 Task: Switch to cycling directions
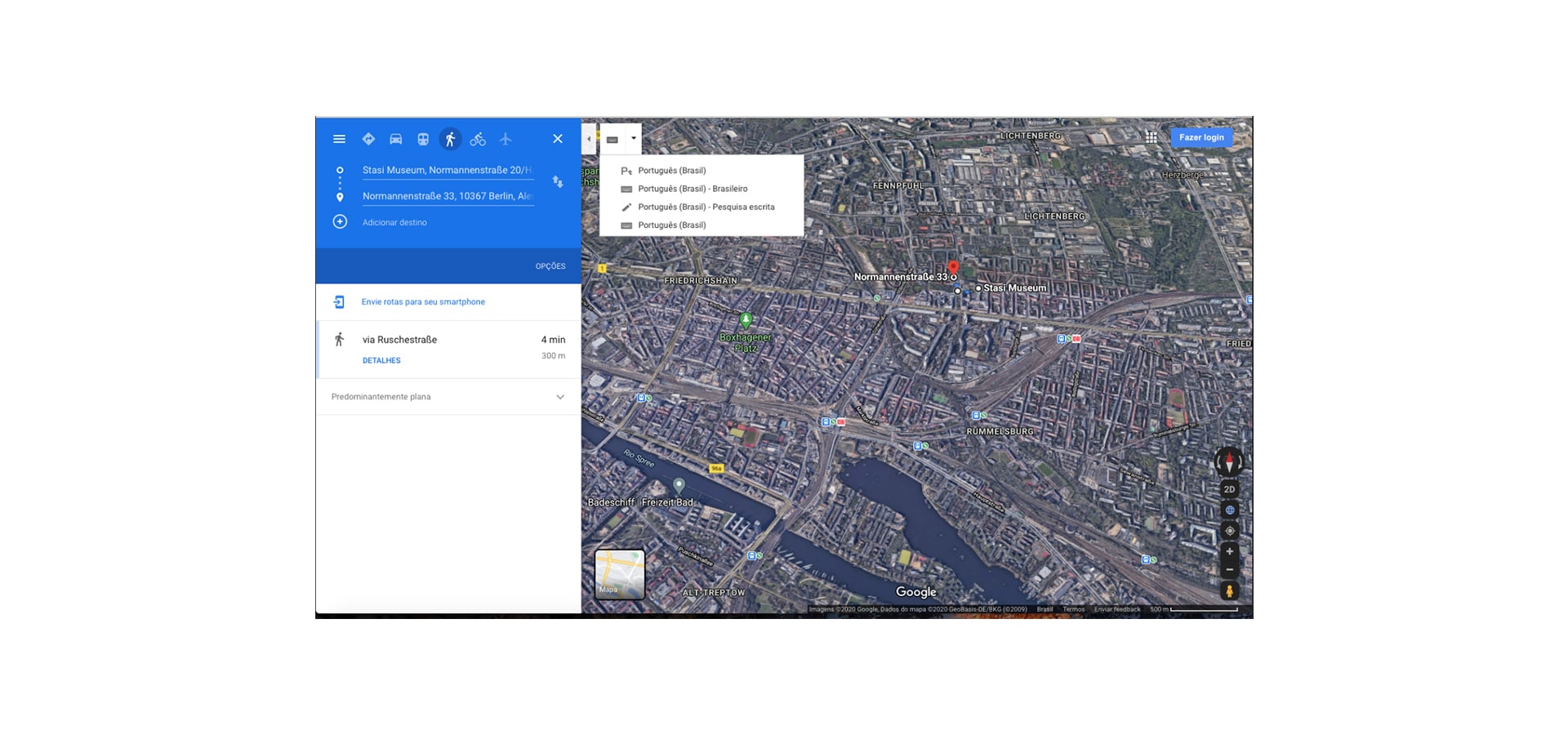(x=478, y=139)
